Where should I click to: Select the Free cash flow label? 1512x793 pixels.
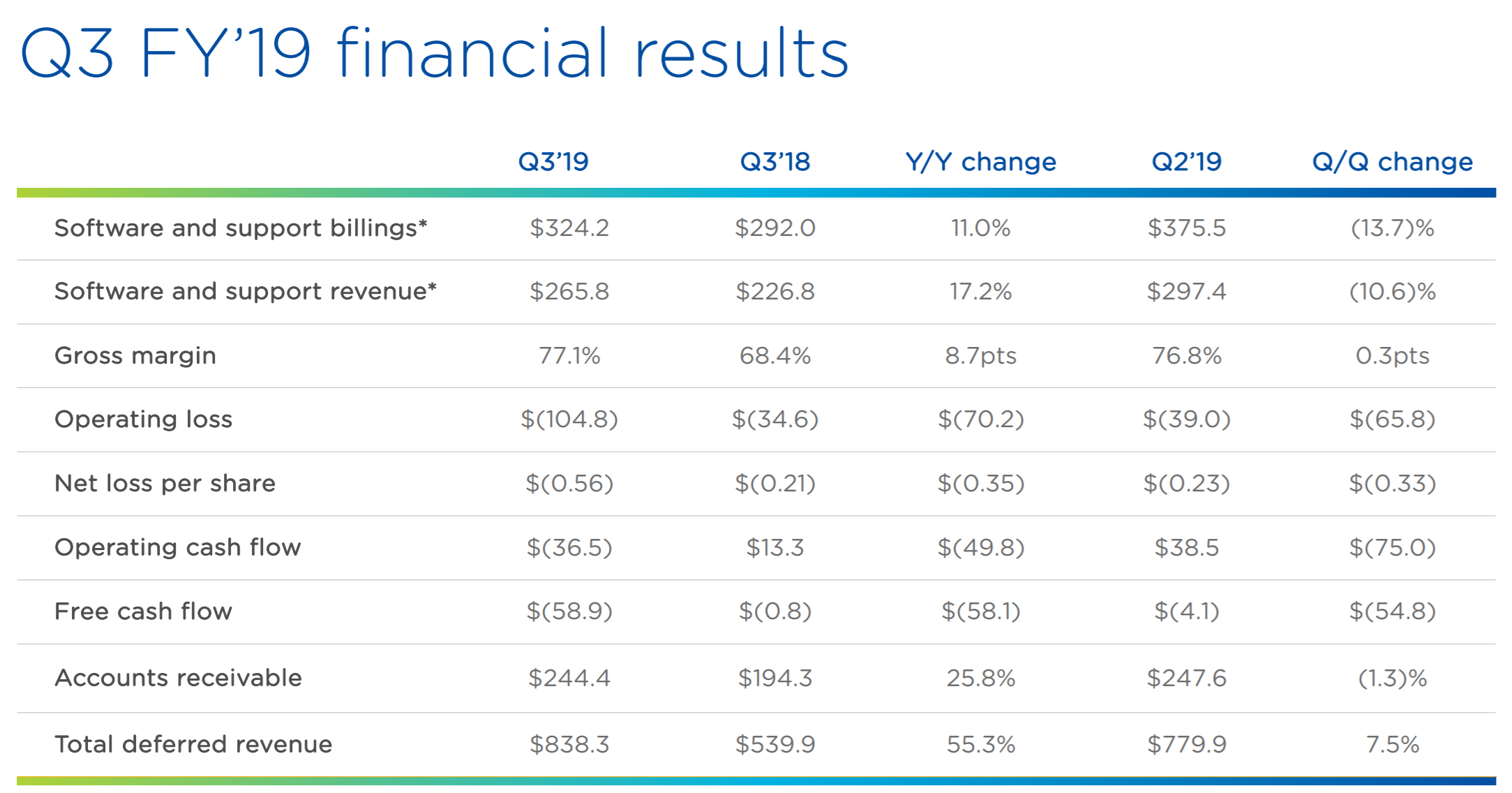point(144,612)
